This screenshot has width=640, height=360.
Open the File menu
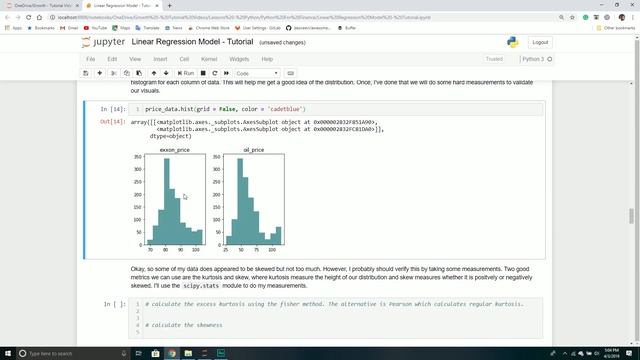click(x=91, y=59)
